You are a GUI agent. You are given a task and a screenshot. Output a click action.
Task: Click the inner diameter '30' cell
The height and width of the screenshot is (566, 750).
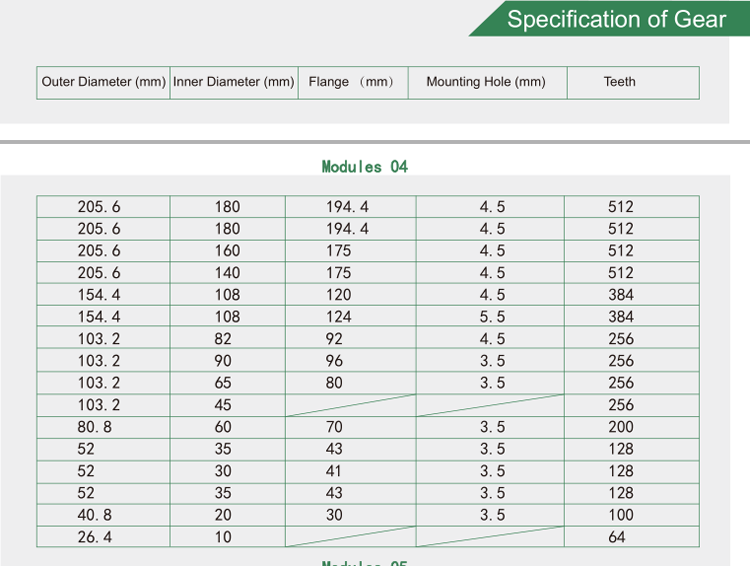pos(228,471)
